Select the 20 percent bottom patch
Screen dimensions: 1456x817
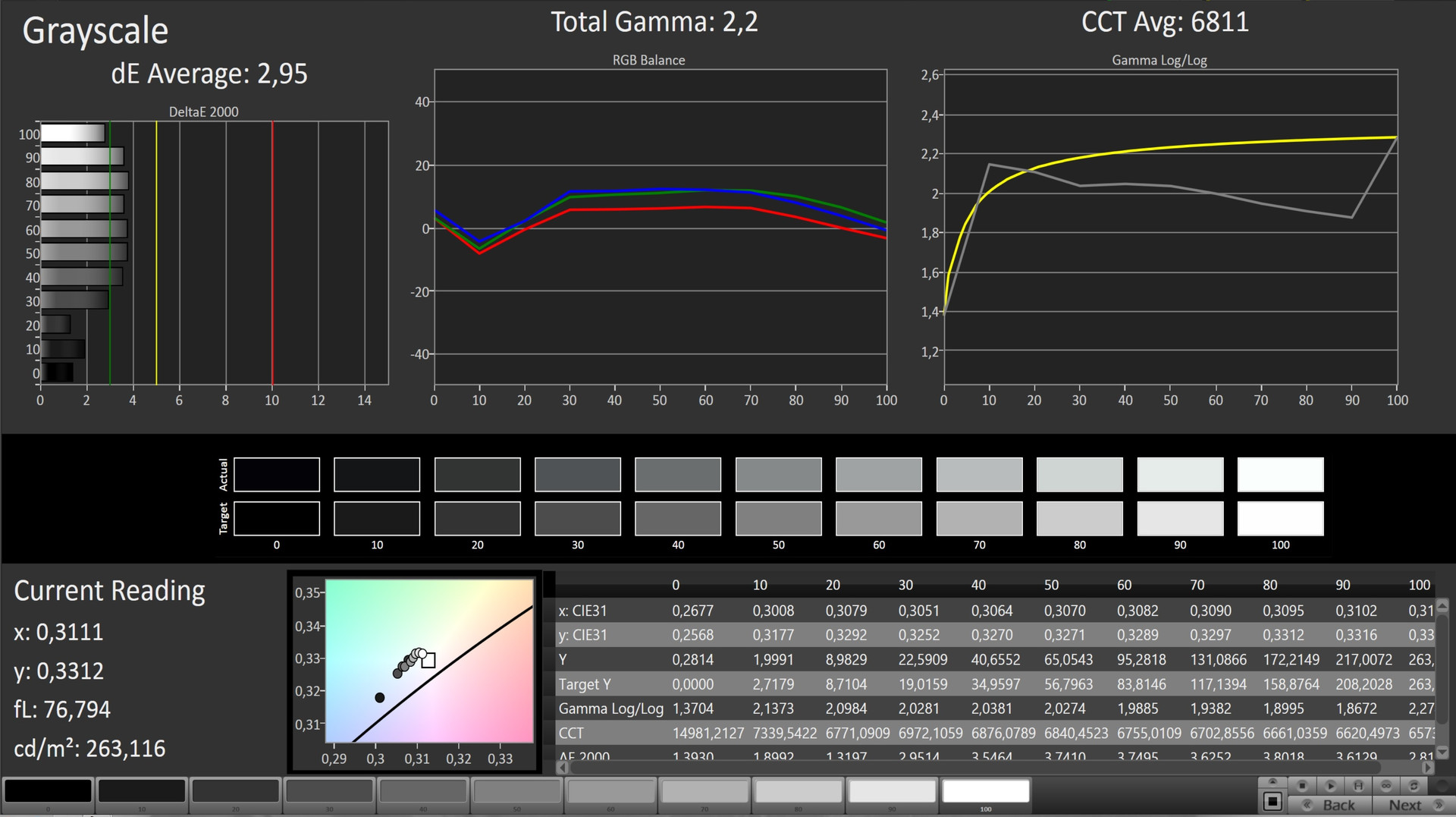click(x=236, y=791)
